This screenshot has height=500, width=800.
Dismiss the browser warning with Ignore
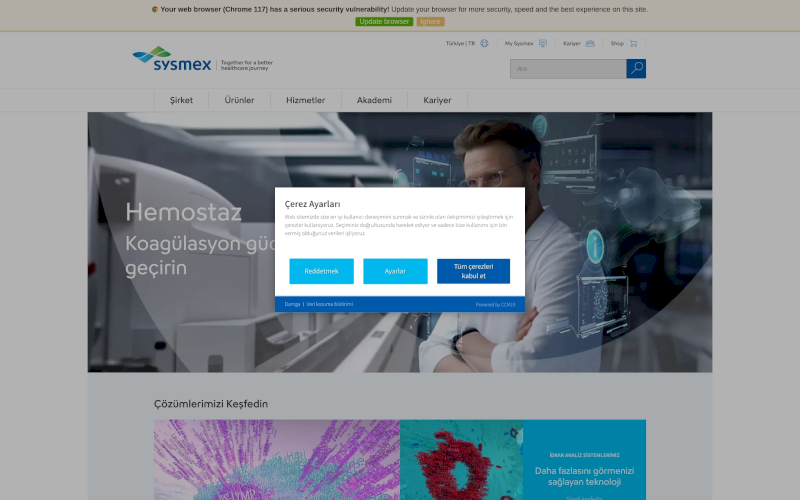pos(430,21)
